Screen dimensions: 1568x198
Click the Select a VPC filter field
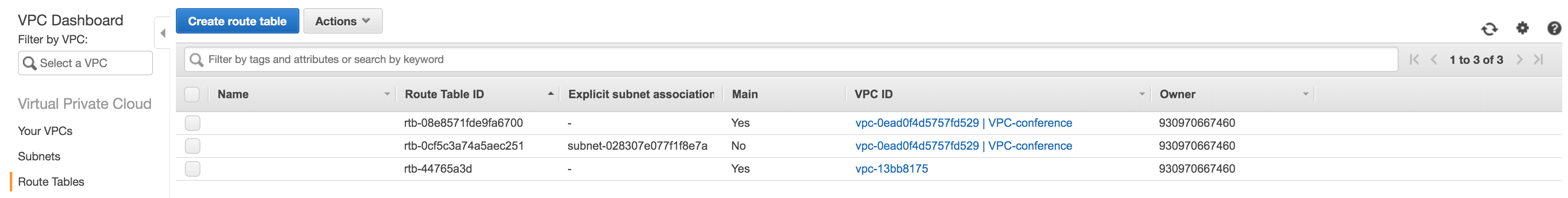pos(85,63)
